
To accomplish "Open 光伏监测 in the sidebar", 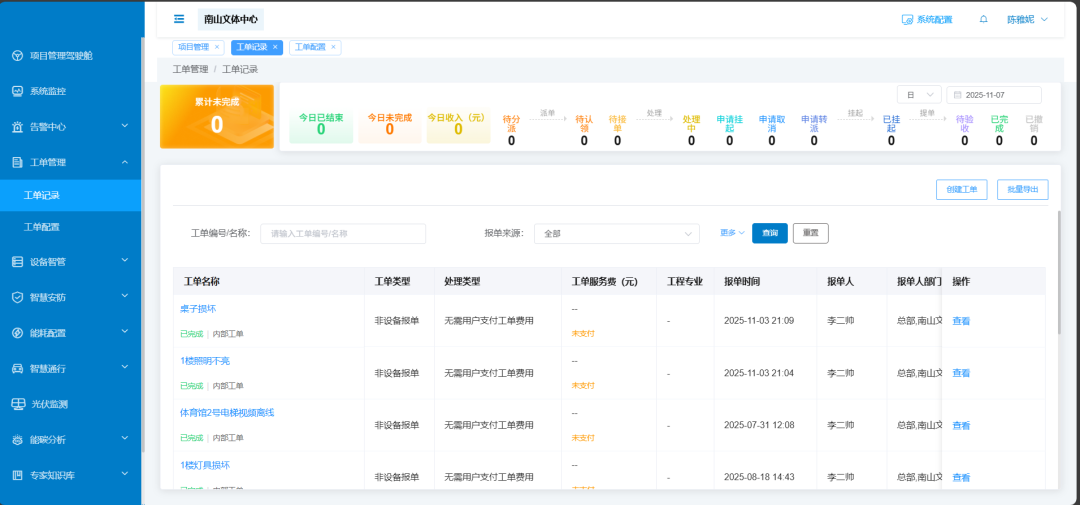I will 70,404.
